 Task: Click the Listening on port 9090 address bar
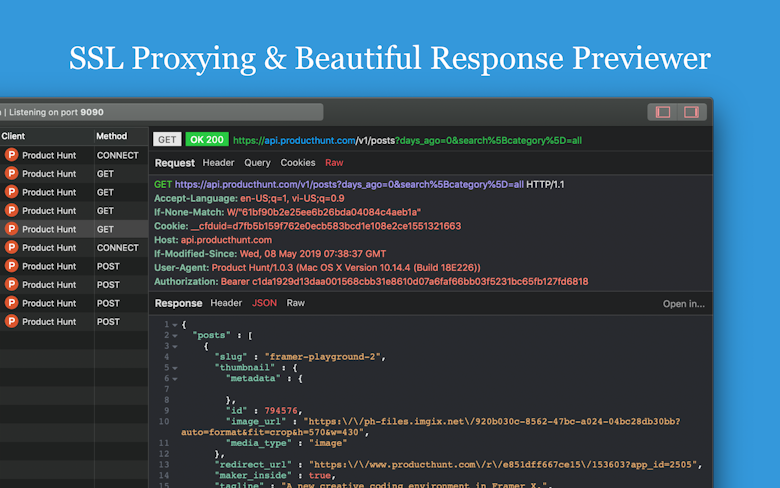coord(161,112)
